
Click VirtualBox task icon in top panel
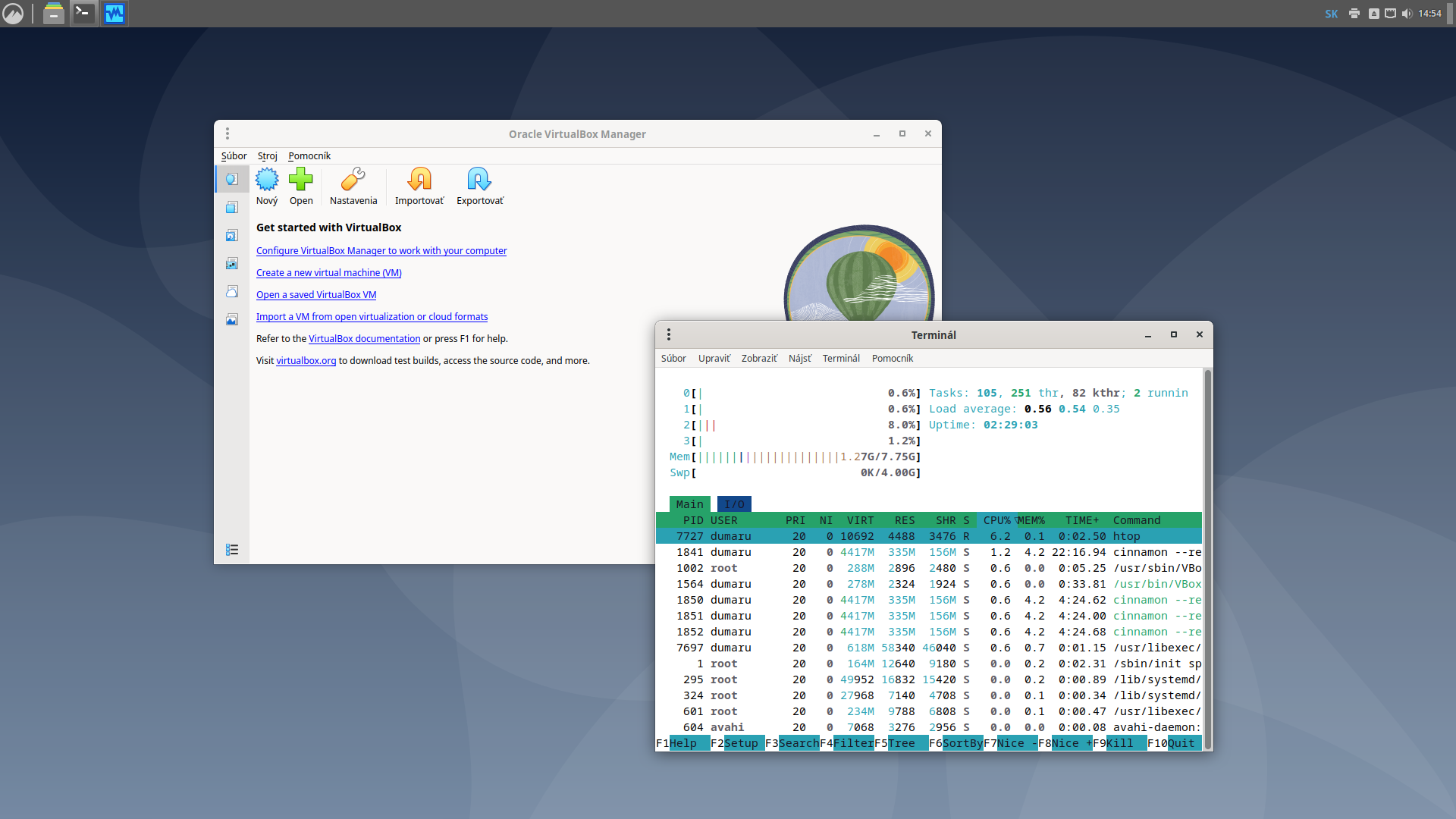coord(115,14)
